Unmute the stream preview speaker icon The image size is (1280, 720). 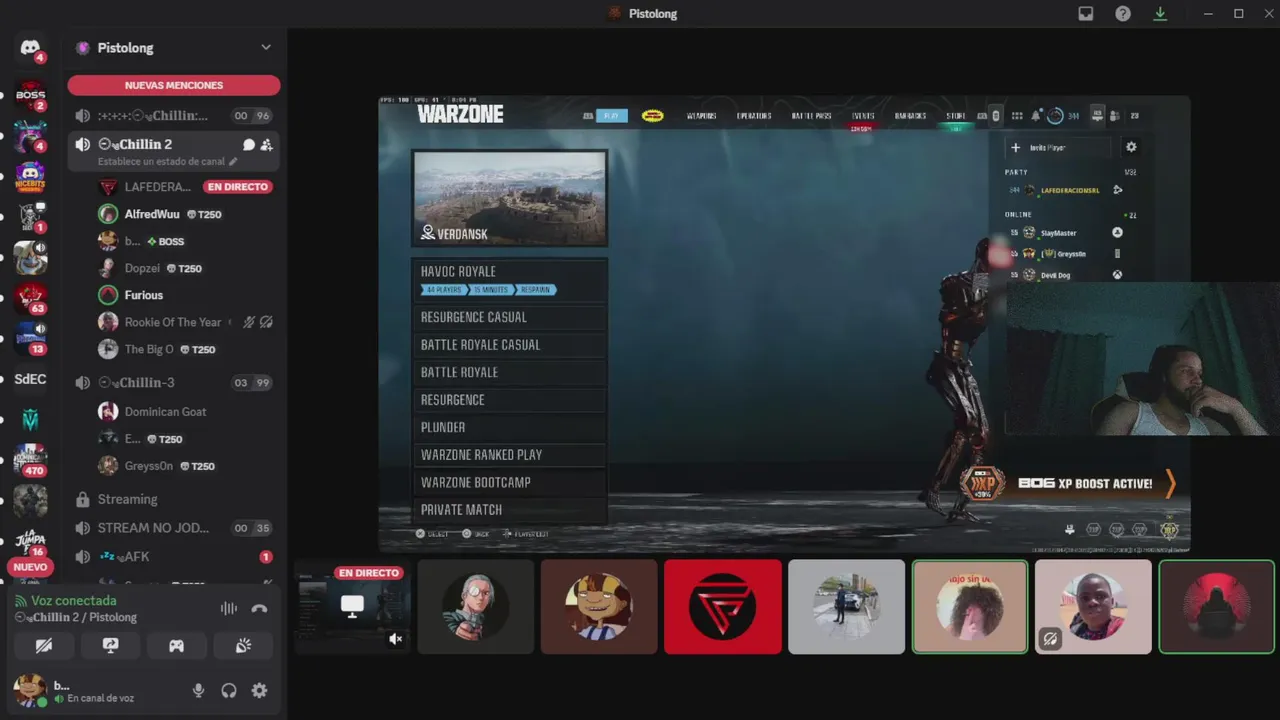396,639
